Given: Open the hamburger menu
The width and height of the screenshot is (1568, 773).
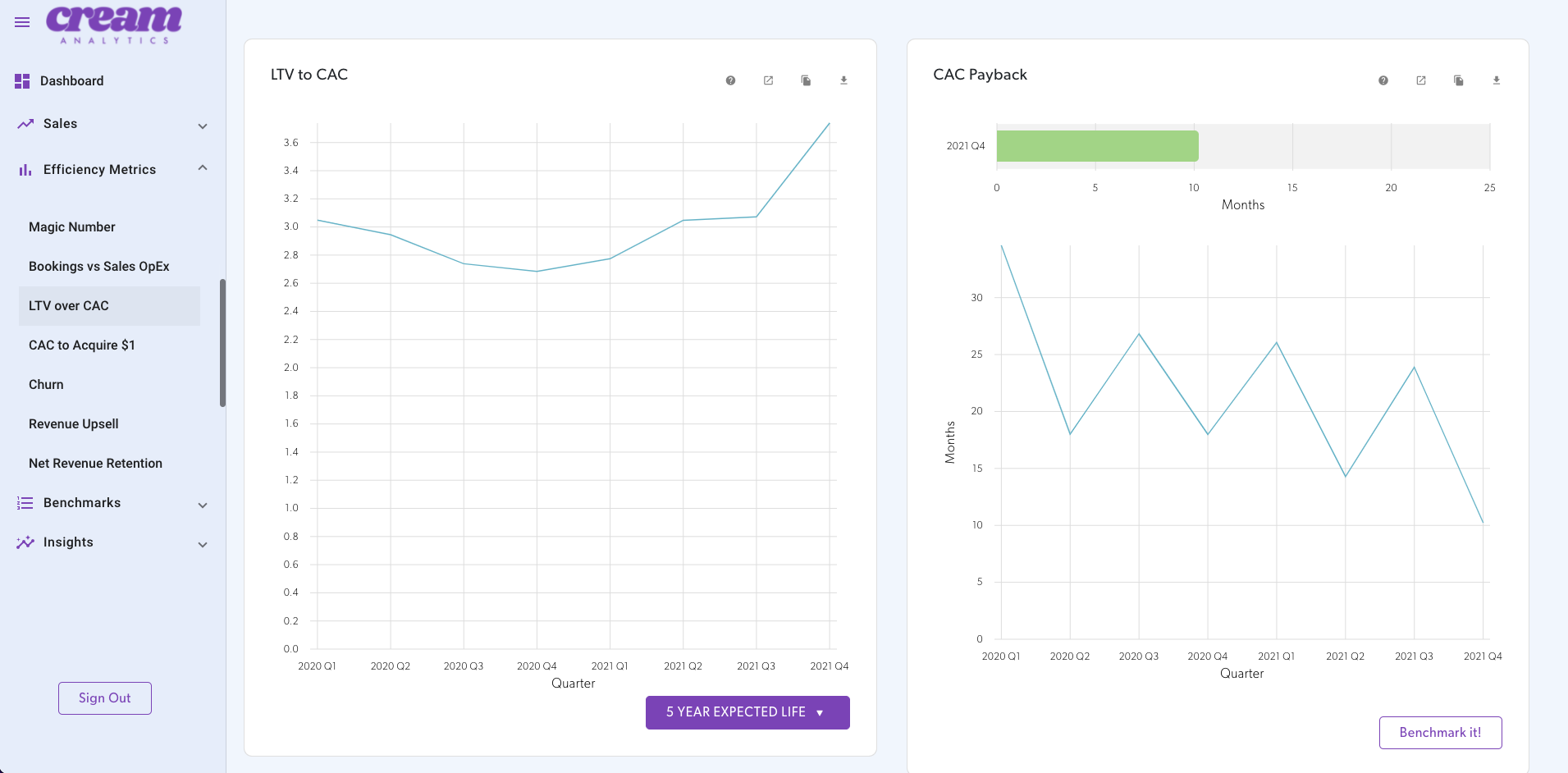Looking at the screenshot, I should (x=22, y=22).
